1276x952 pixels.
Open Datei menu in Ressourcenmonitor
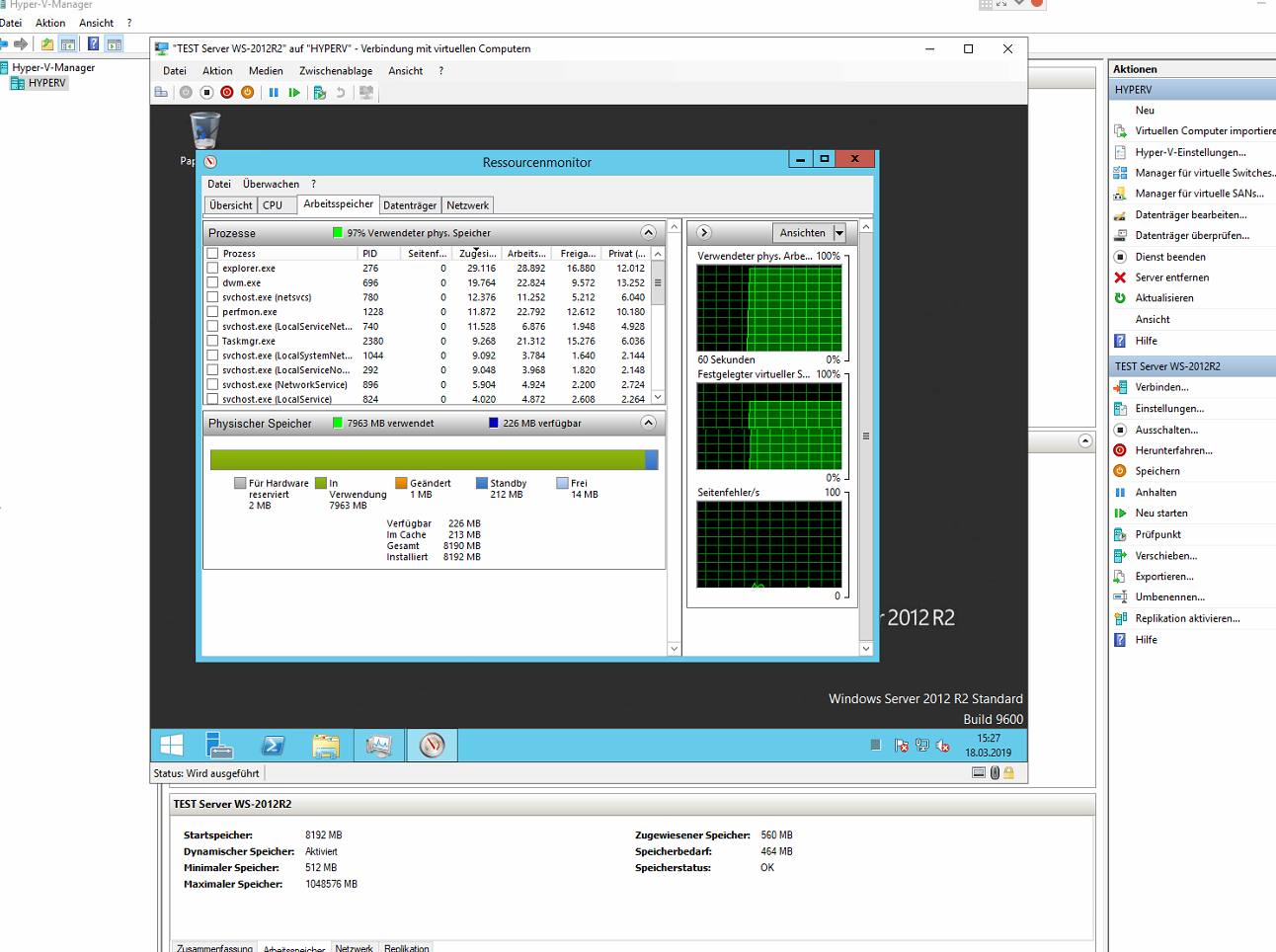219,184
